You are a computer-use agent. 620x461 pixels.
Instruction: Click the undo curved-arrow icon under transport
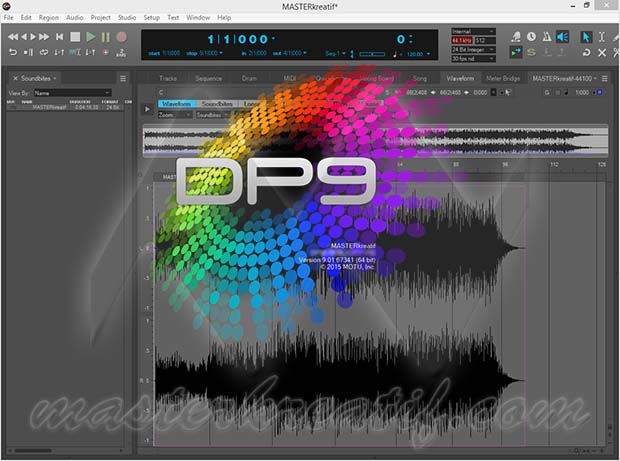[13, 52]
